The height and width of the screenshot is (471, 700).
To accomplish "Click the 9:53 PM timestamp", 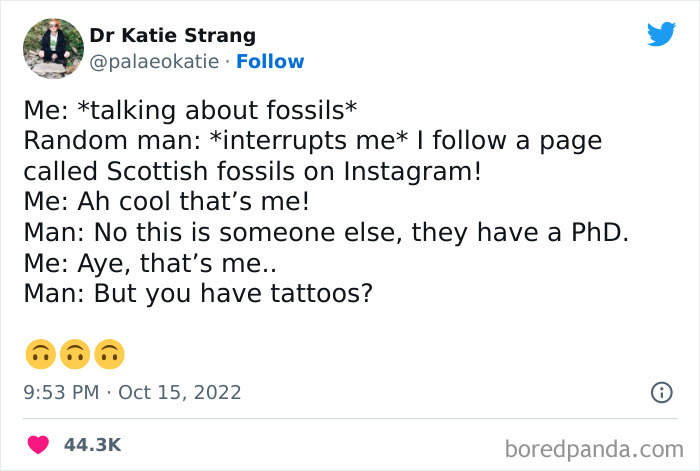I will (61, 392).
